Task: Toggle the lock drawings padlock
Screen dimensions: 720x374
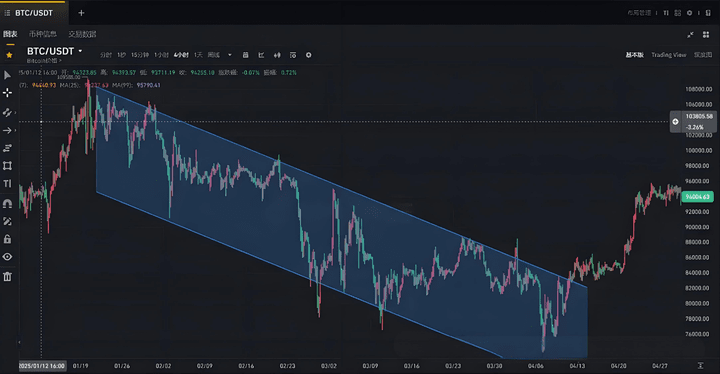Action: [7, 239]
